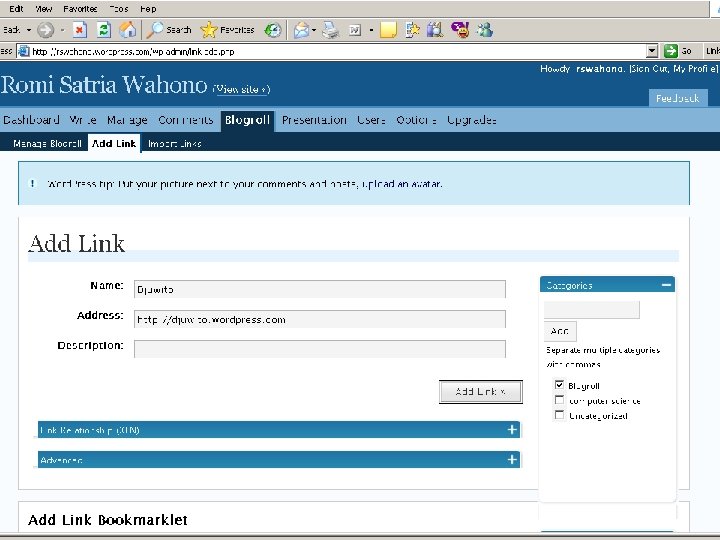This screenshot has height=540, width=720.
Task: Click into the Description input field
Action: coord(320,349)
